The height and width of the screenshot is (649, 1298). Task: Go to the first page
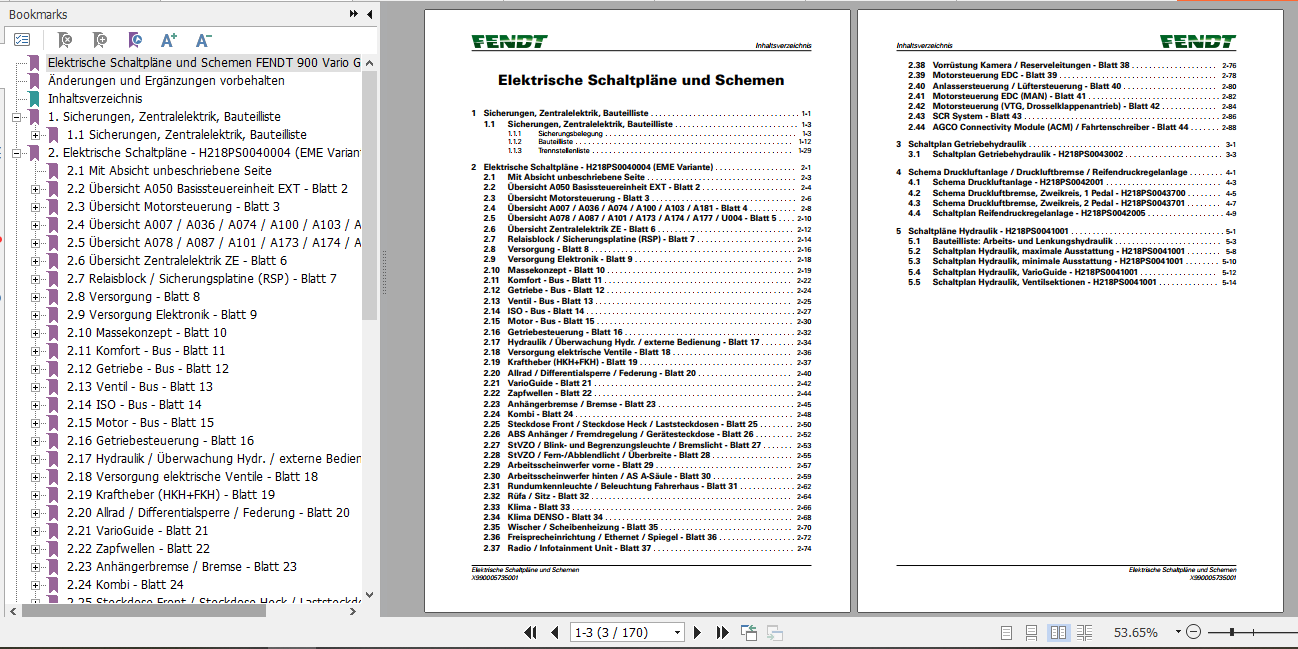(x=532, y=632)
